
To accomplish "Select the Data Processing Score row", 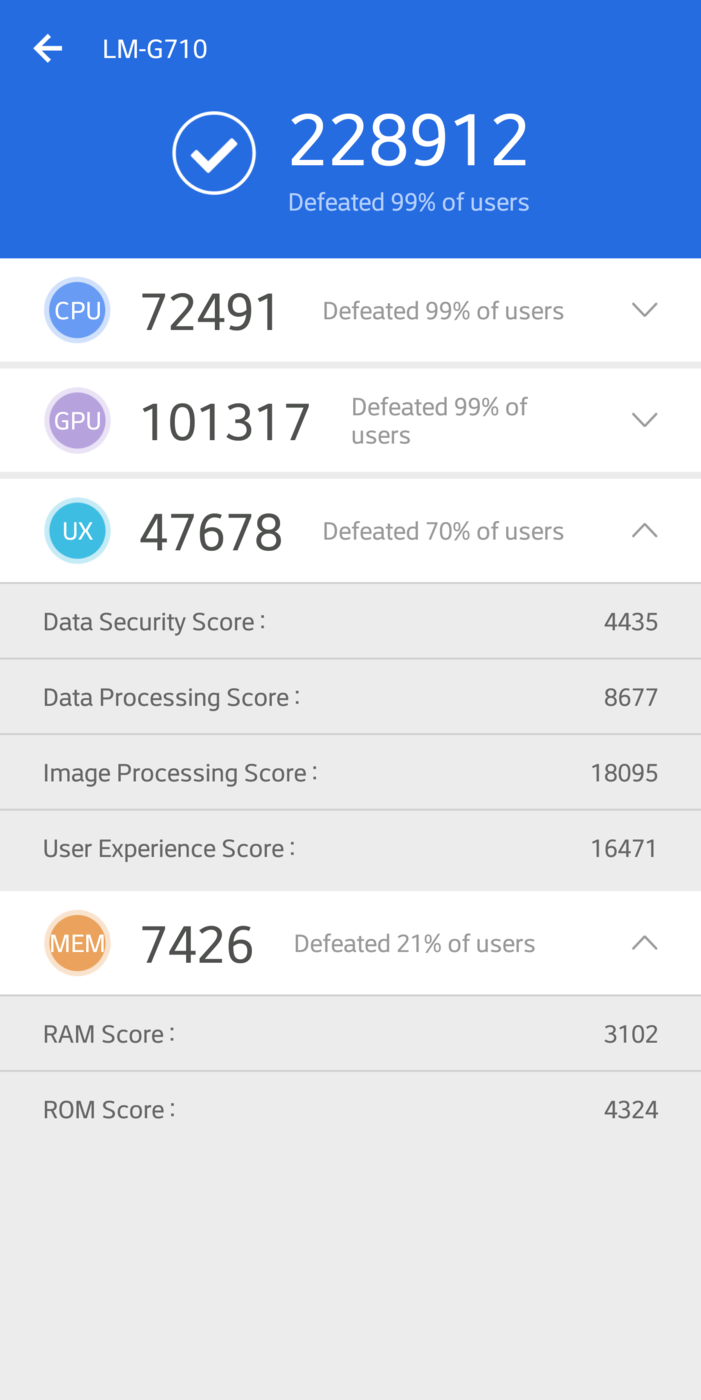I will click(350, 697).
